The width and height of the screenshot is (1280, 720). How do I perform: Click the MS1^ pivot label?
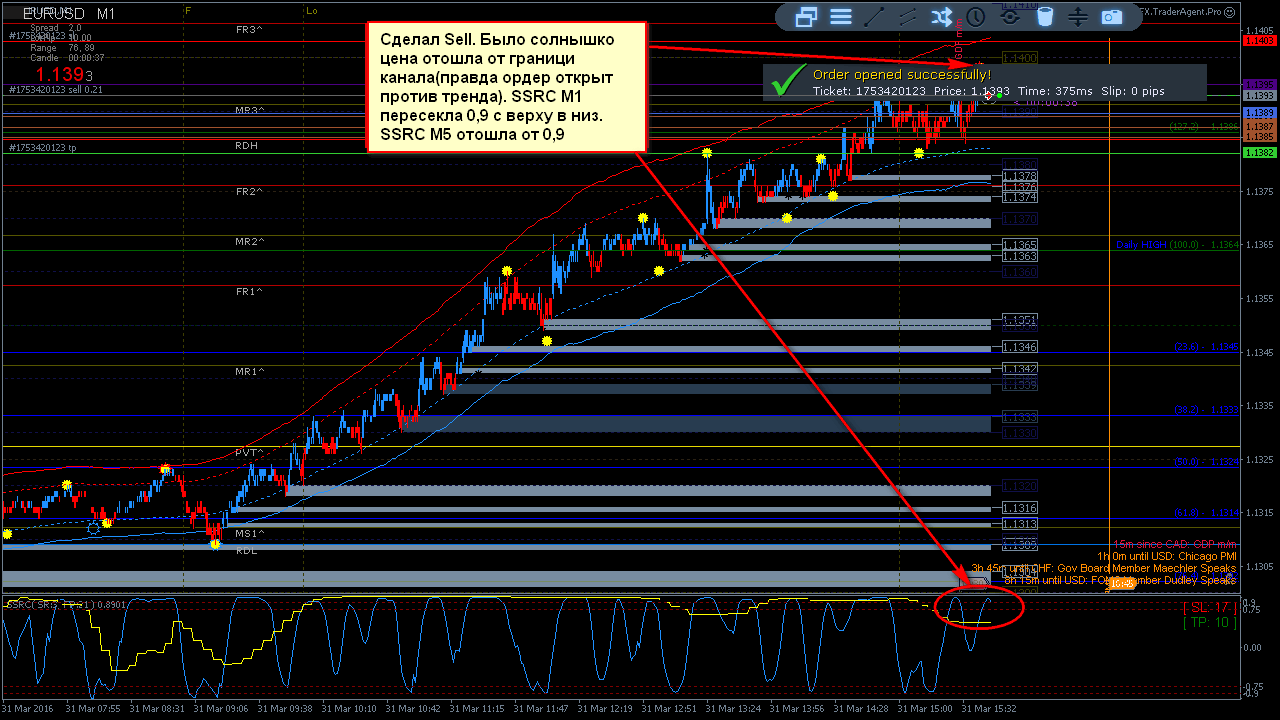click(249, 534)
